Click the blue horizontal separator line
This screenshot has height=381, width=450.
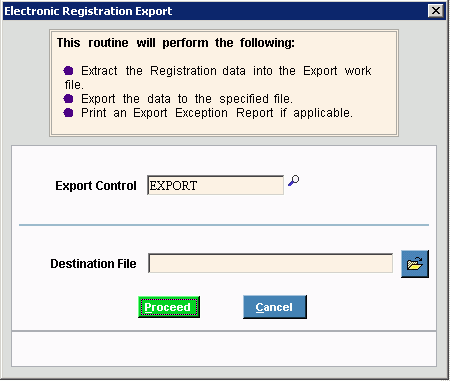224,225
